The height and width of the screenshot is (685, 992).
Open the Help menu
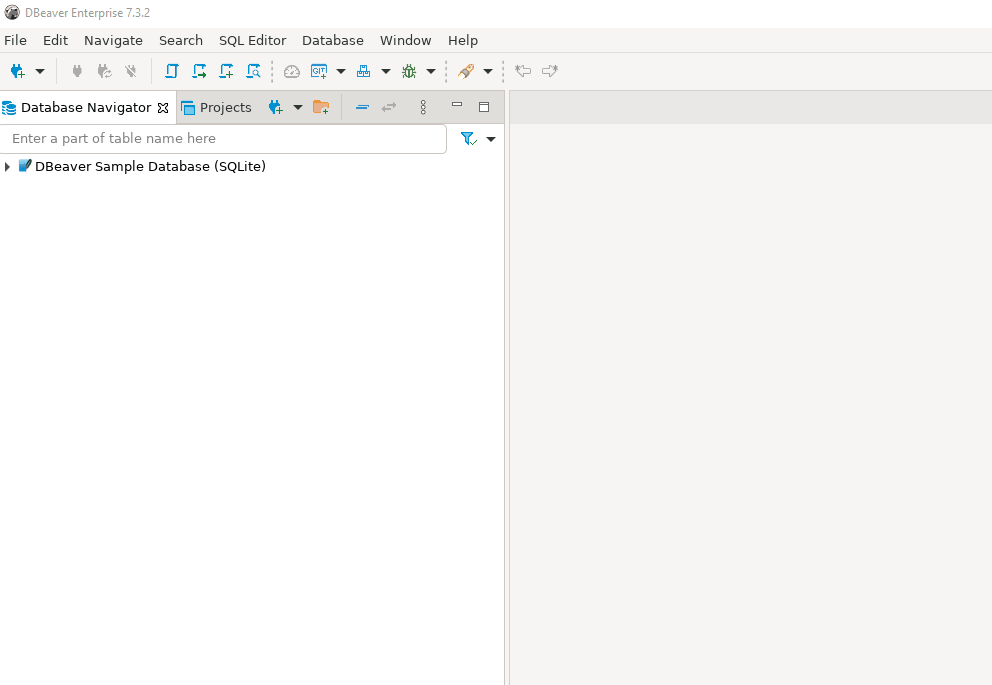pyautogui.click(x=463, y=40)
